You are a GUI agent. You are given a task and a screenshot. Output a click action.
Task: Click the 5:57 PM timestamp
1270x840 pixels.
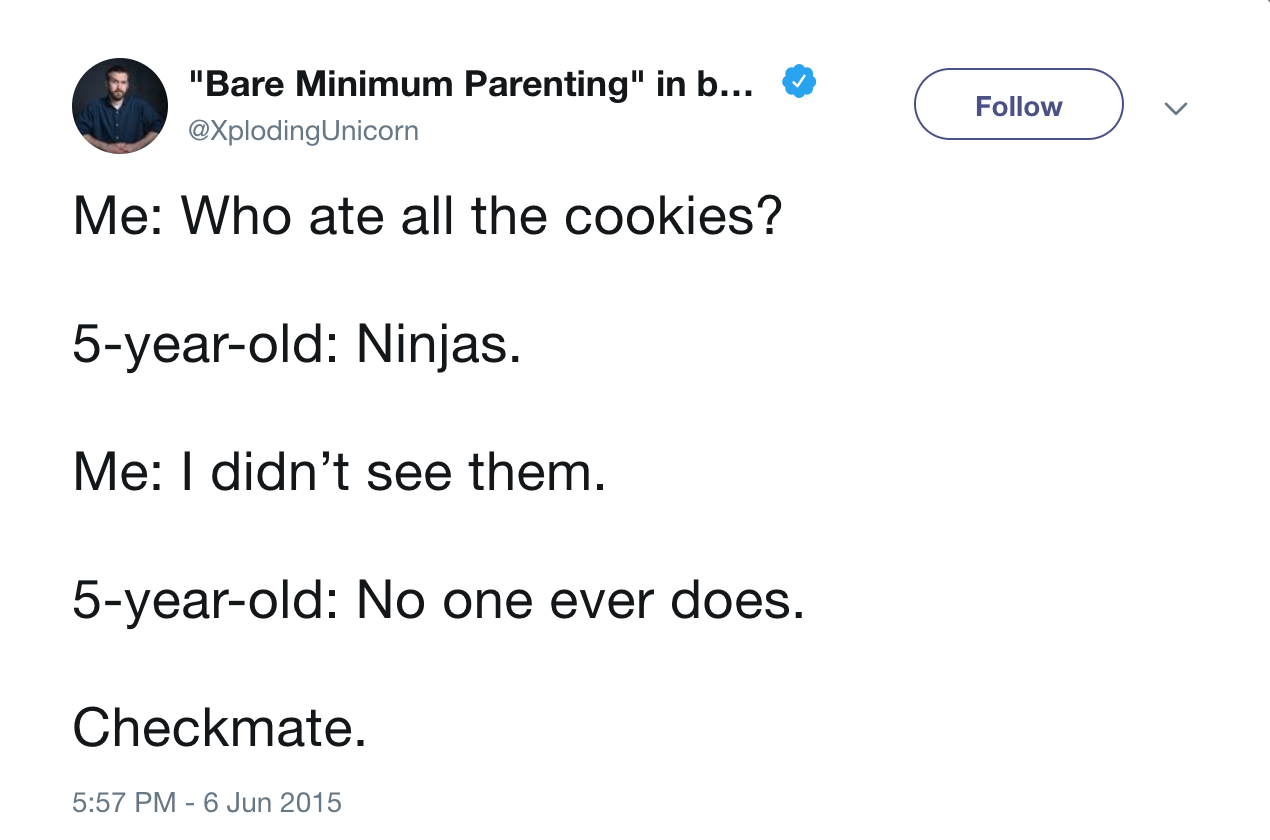click(x=110, y=802)
